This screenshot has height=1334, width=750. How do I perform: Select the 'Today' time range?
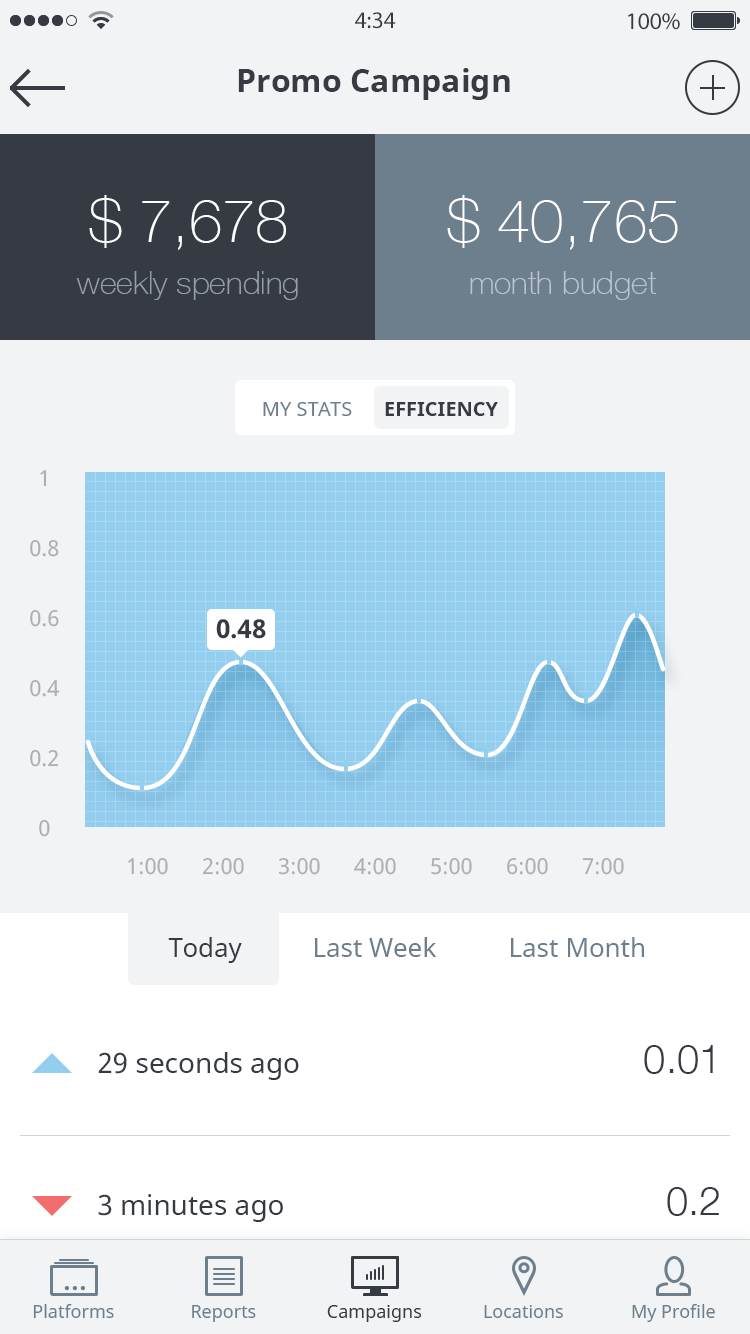click(x=204, y=947)
